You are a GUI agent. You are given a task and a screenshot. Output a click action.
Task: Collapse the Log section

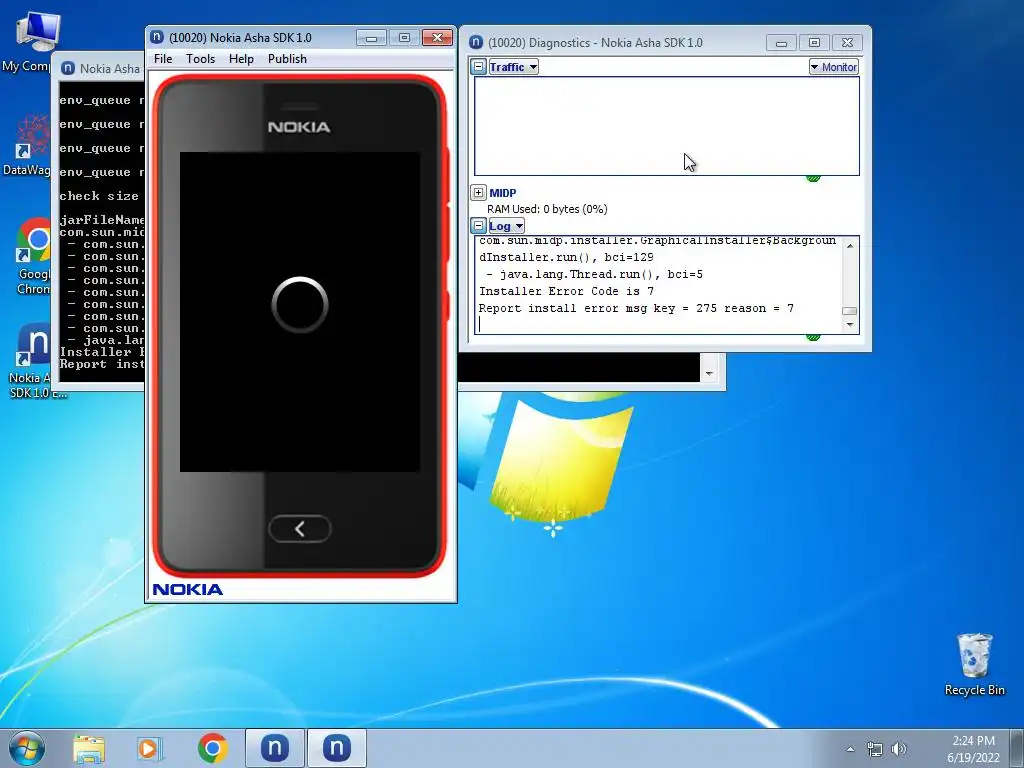tap(479, 226)
